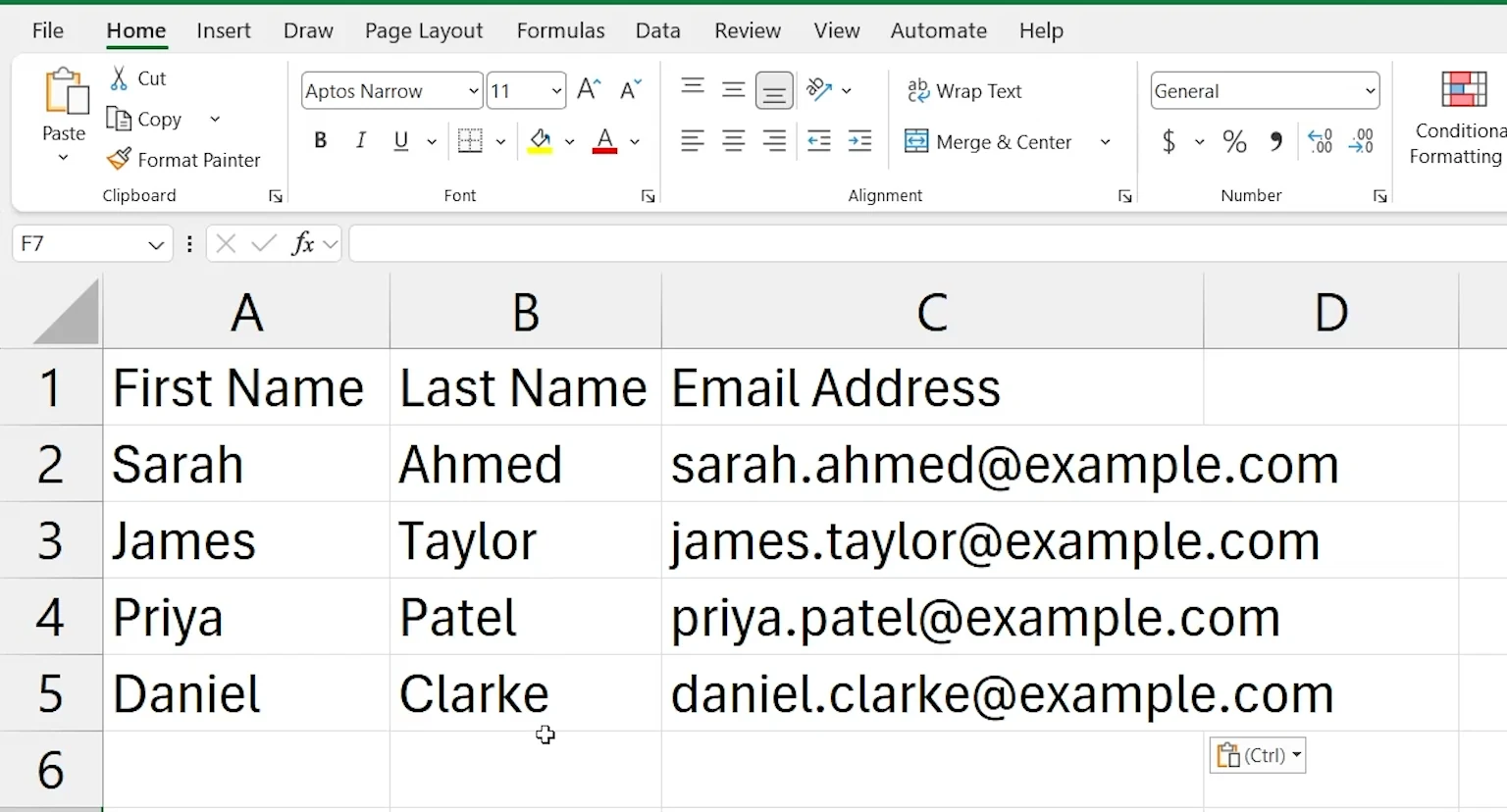
Task: Increase the cell indent
Action: point(860,141)
